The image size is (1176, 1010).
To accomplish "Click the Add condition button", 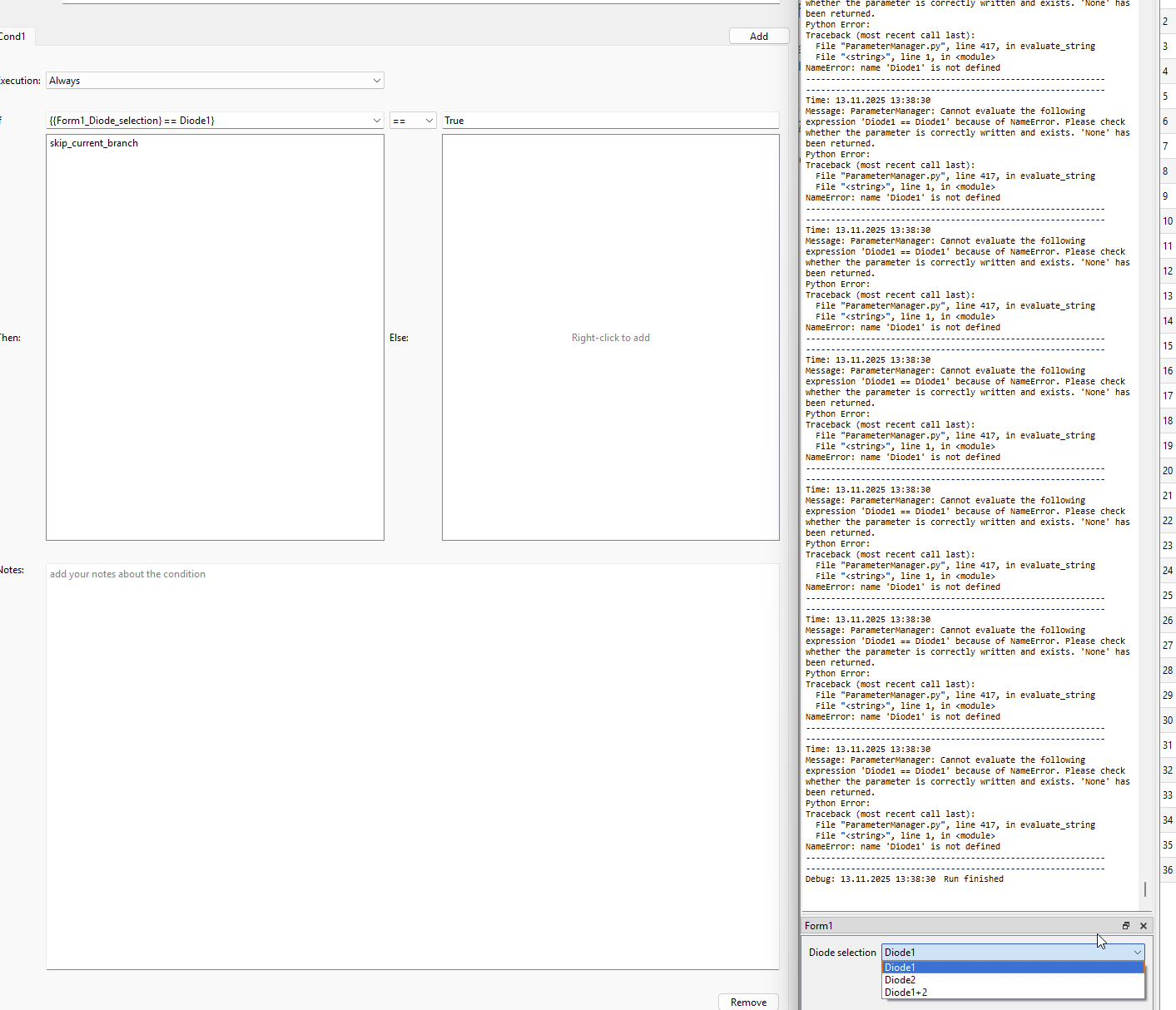I will point(758,37).
